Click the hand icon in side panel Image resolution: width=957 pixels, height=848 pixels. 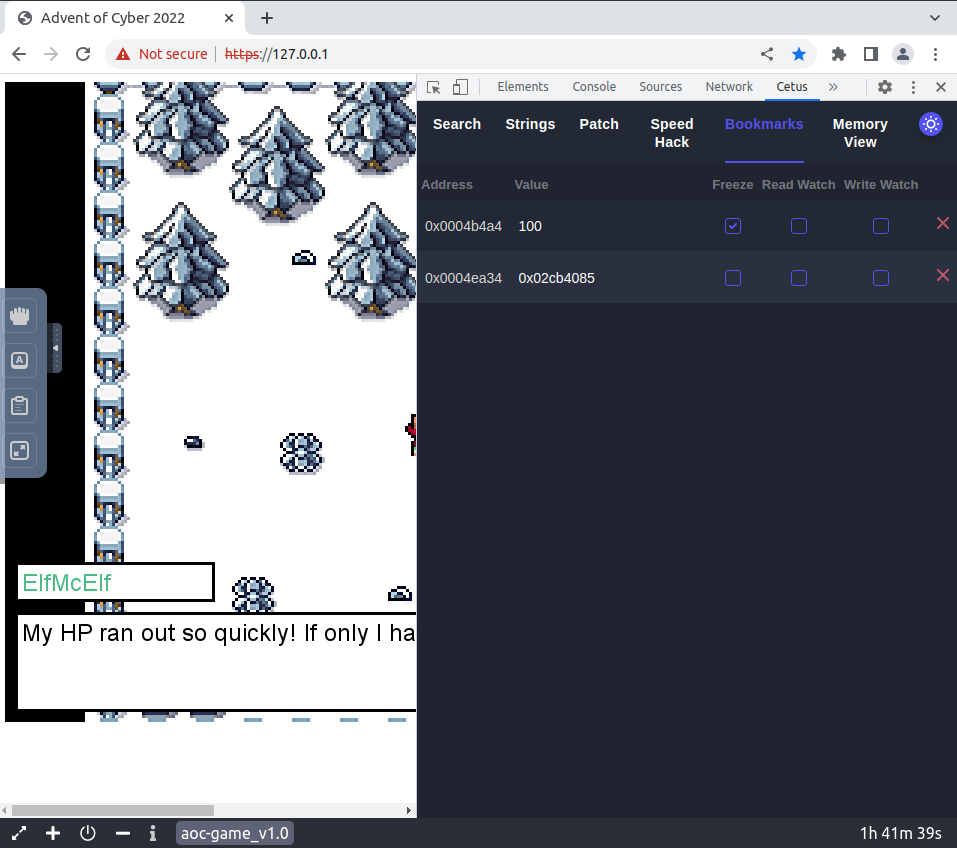(19, 316)
